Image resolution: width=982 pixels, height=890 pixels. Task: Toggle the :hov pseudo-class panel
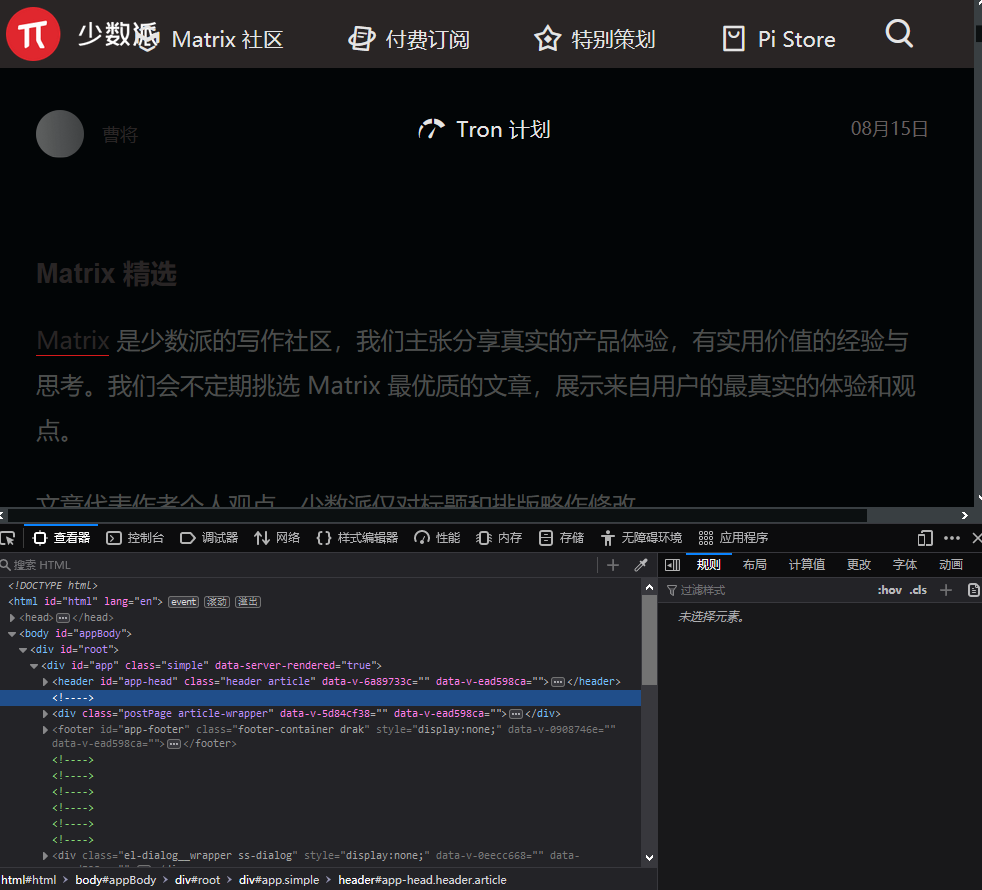pos(889,590)
